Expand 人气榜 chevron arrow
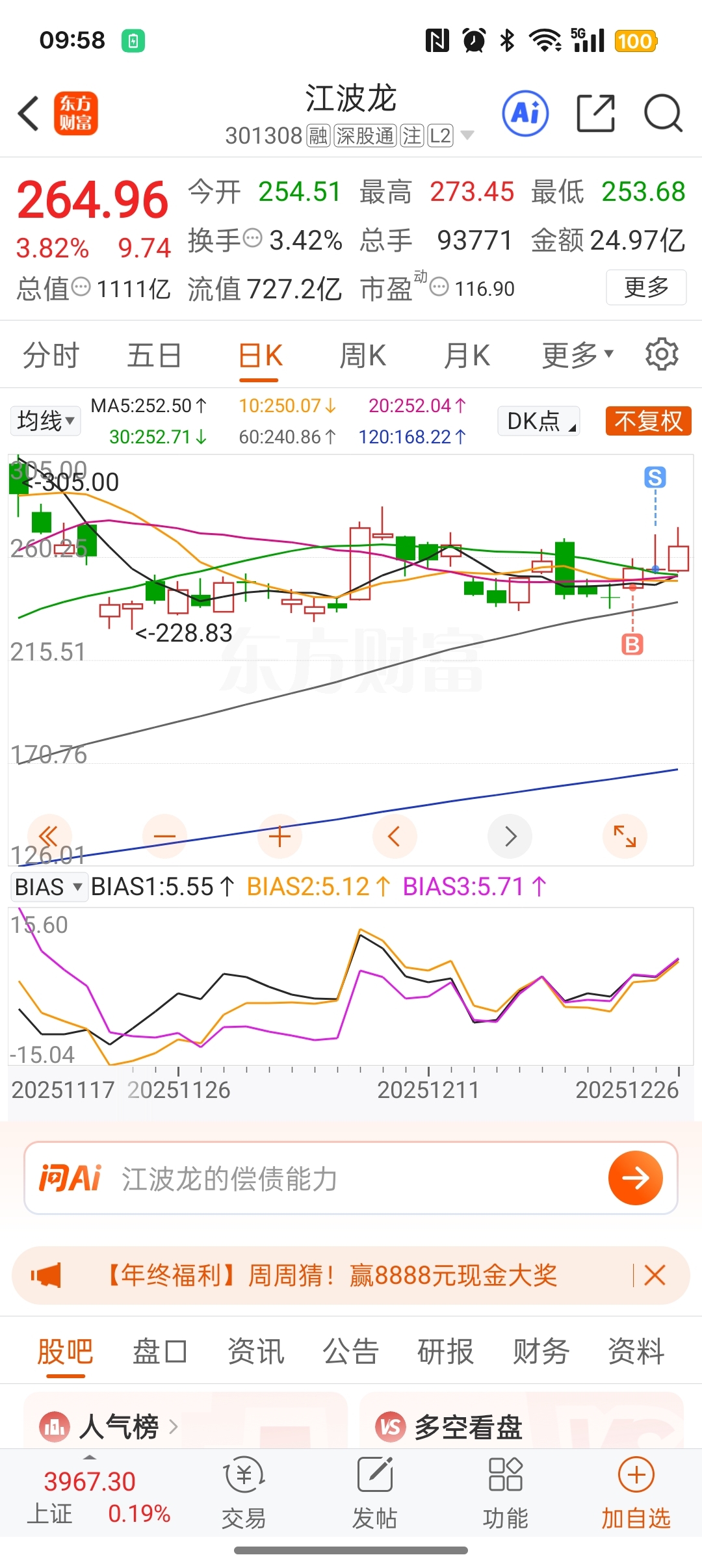702x1568 pixels. pyautogui.click(x=173, y=1426)
